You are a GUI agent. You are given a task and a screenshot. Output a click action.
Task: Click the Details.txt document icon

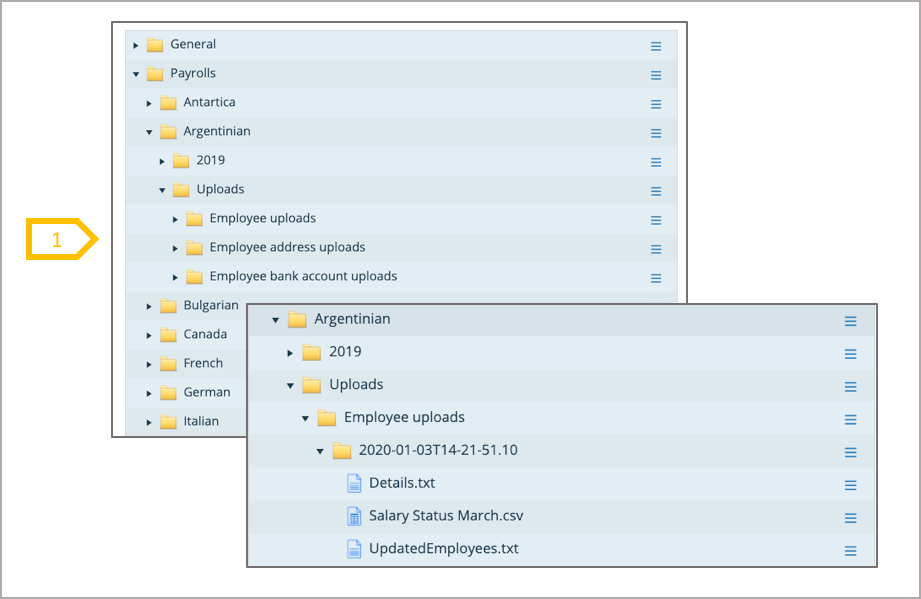point(354,483)
